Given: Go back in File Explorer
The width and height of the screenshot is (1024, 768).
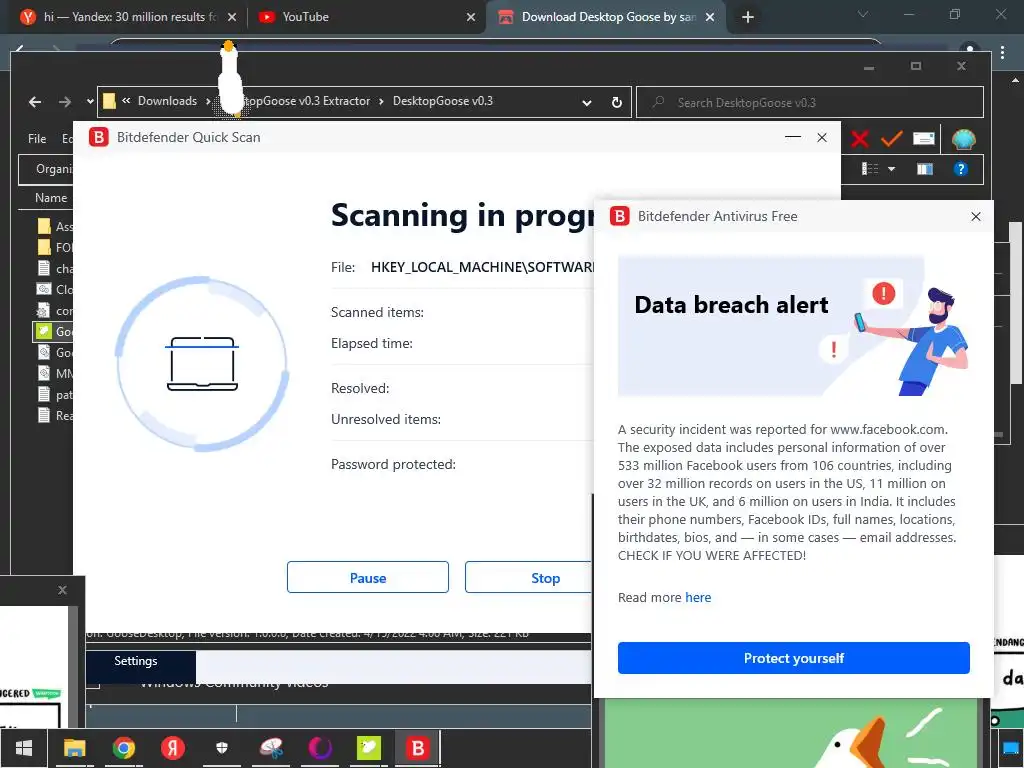Looking at the screenshot, I should (x=35, y=102).
